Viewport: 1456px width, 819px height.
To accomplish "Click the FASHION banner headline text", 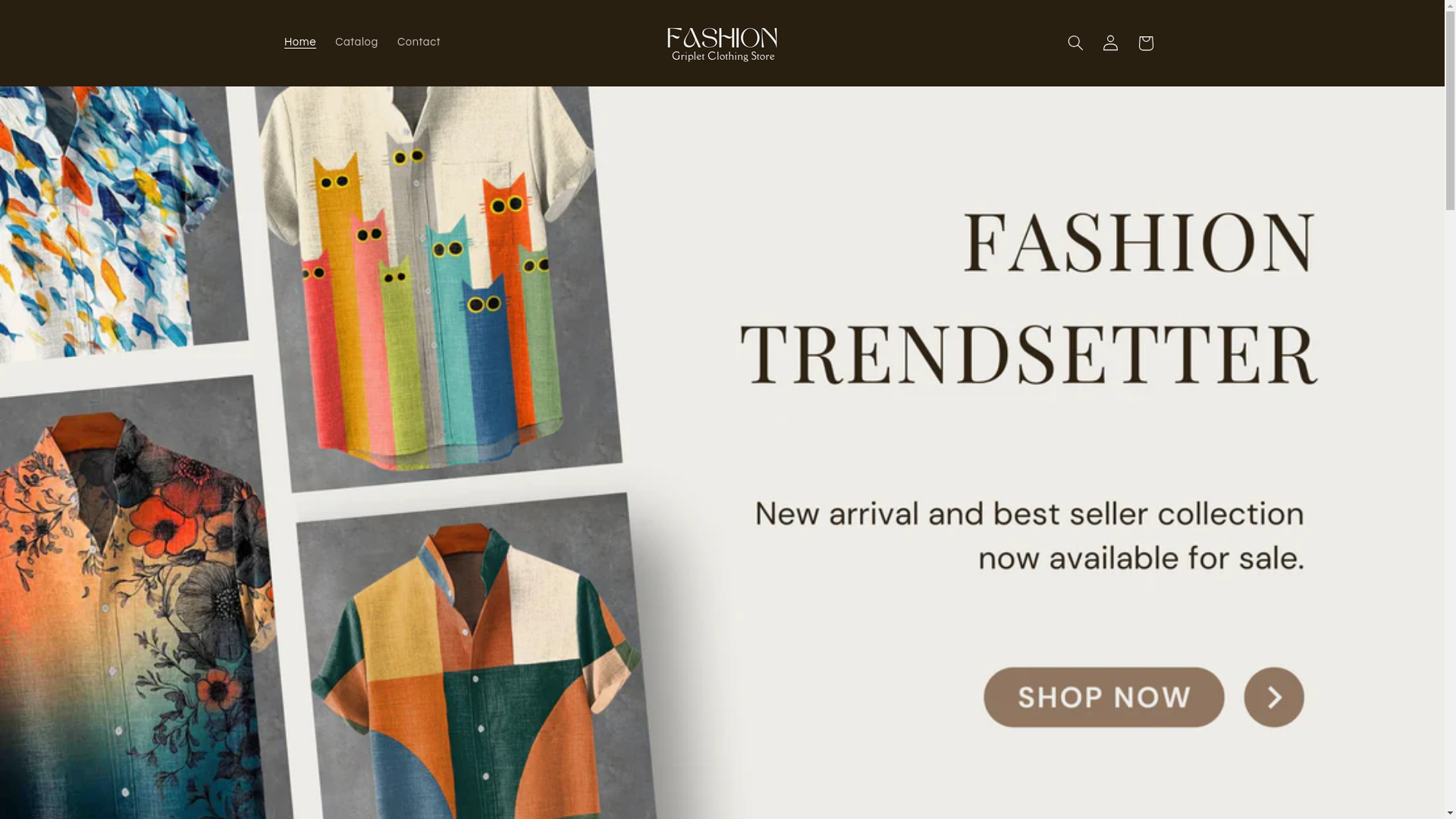I will (x=1139, y=242).
